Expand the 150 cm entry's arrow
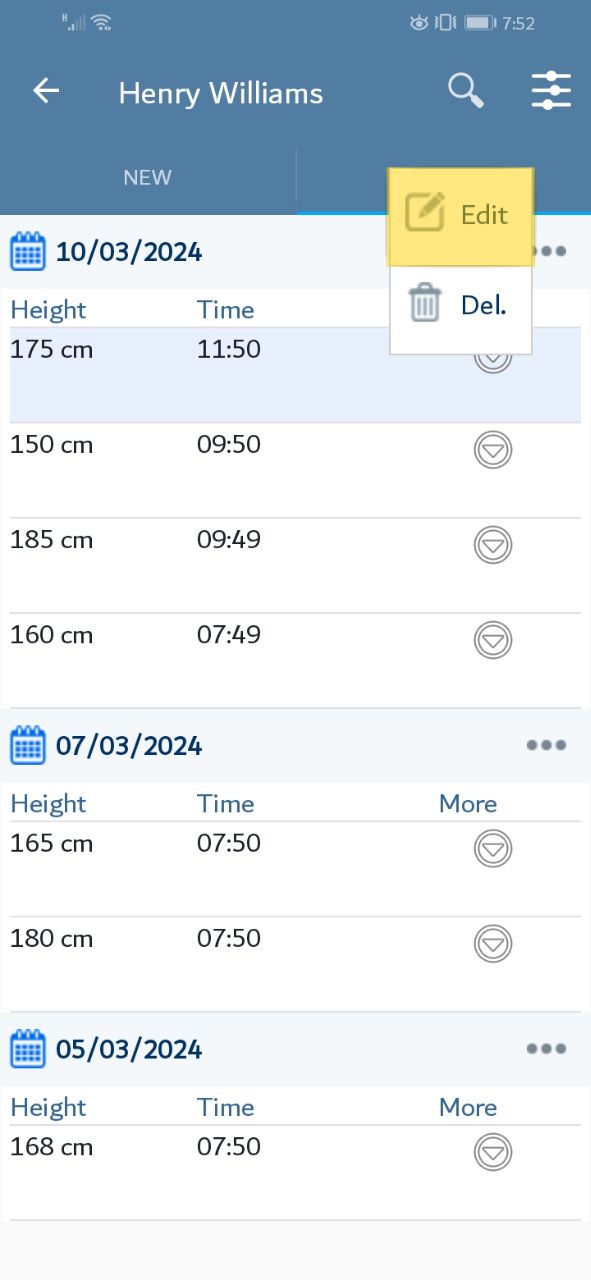Screen dimensions: 591x1280 (492, 450)
